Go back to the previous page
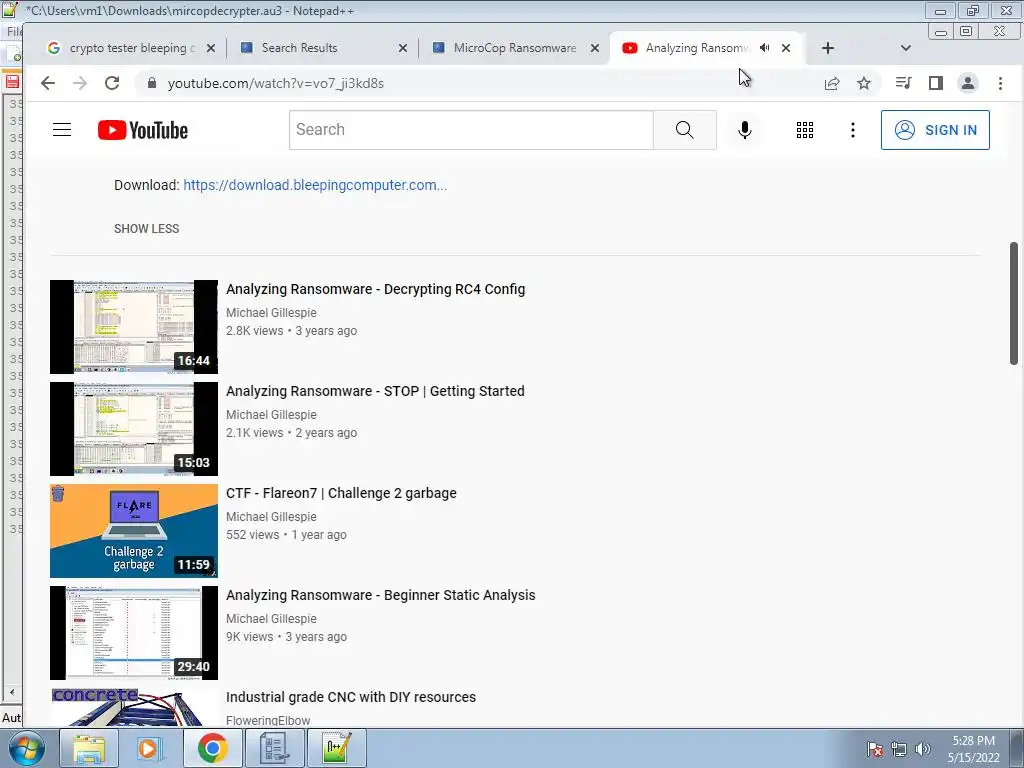 [48, 83]
